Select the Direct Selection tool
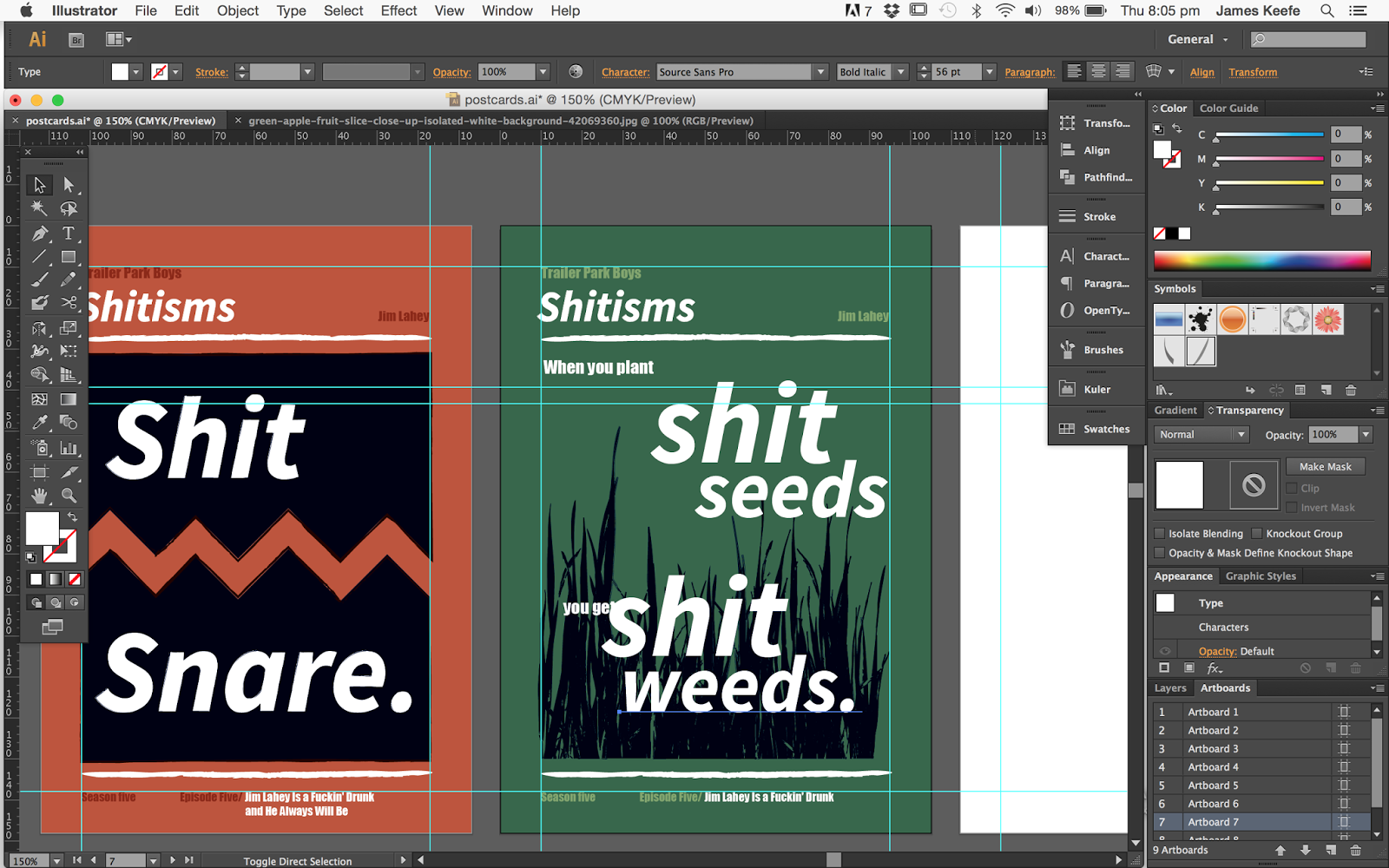 pos(69,185)
